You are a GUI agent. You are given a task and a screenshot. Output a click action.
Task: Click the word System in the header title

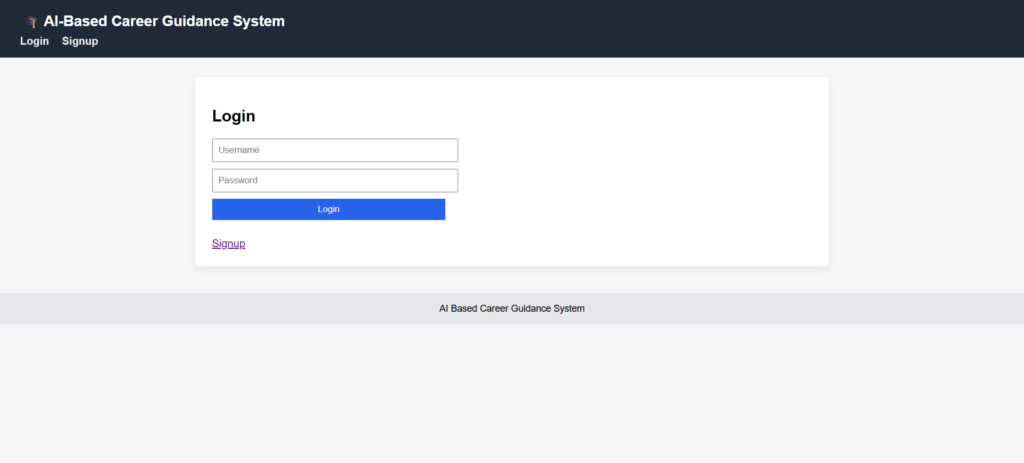(258, 21)
